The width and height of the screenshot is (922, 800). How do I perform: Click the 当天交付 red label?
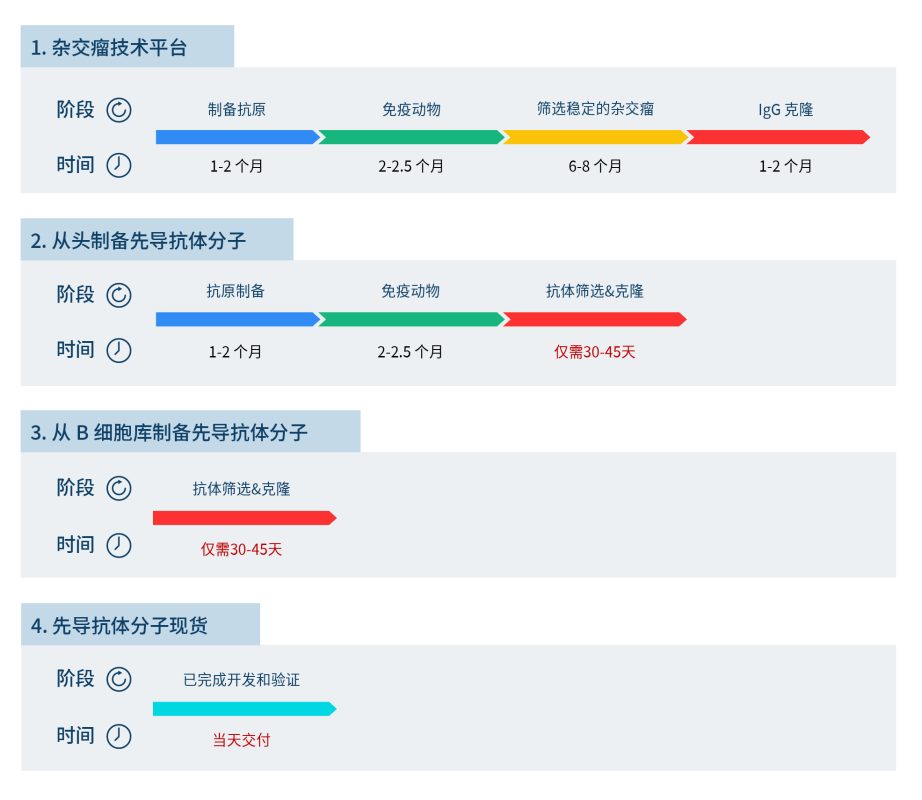point(240,741)
